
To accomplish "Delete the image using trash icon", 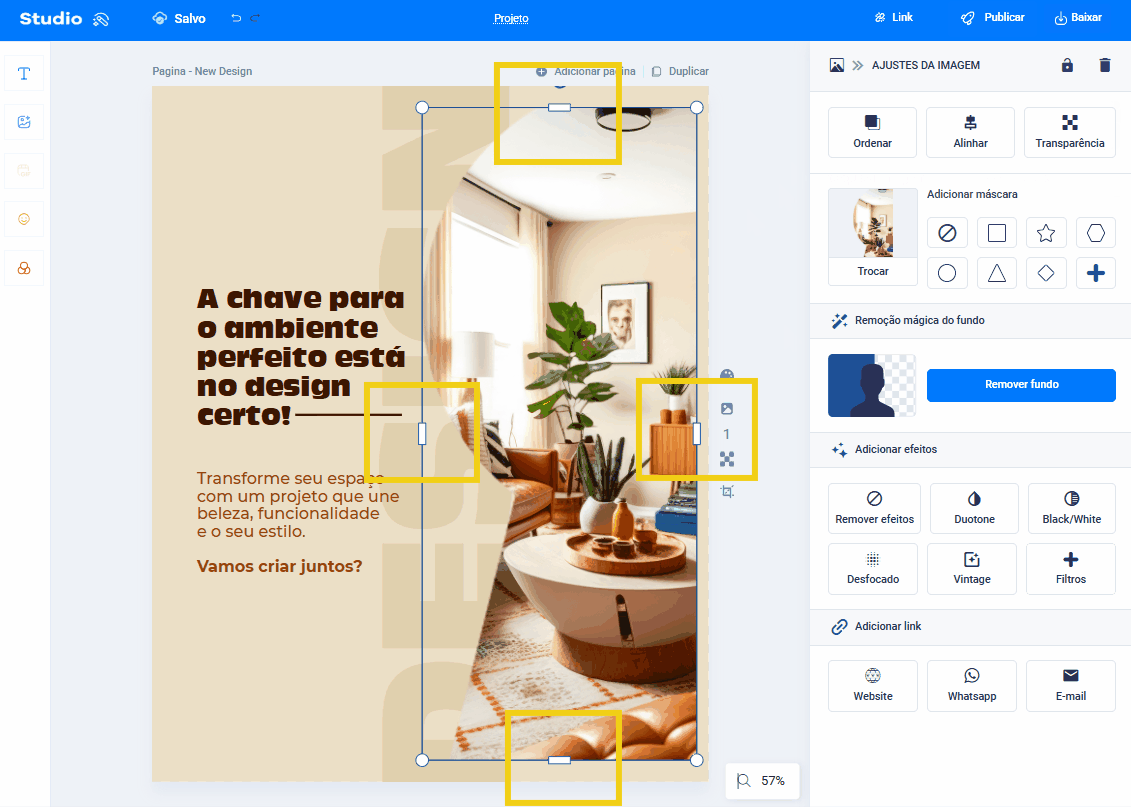I will coord(1104,65).
